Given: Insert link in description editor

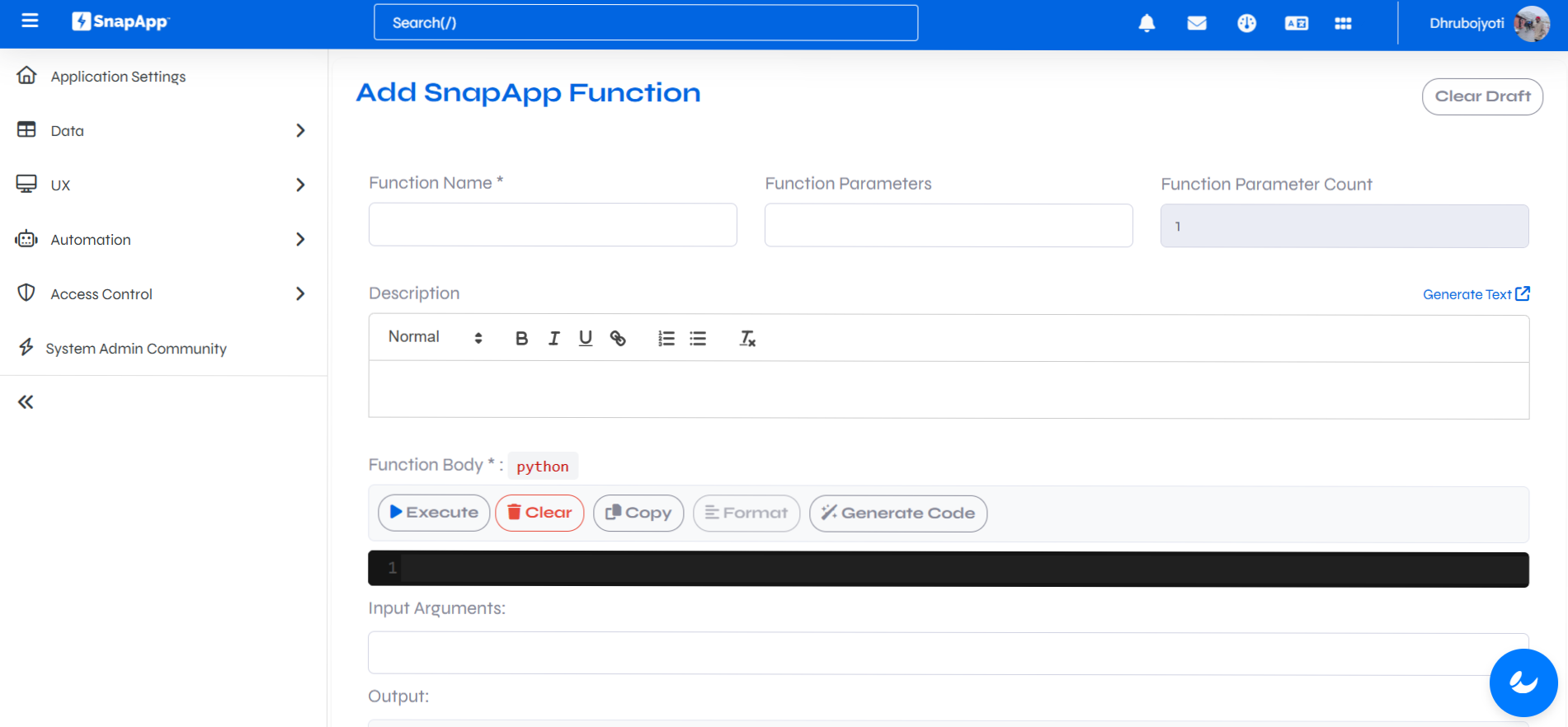Looking at the screenshot, I should tap(618, 338).
